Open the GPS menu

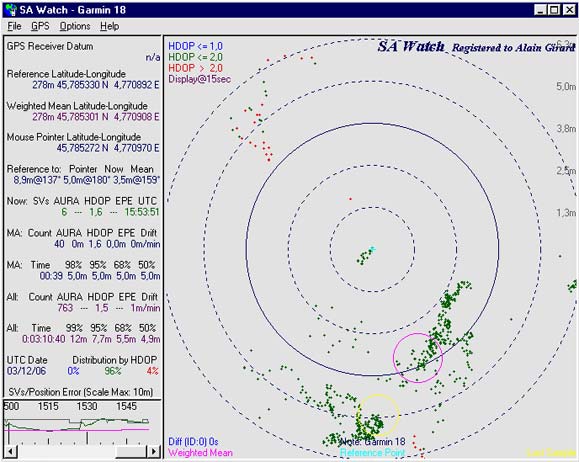40,27
